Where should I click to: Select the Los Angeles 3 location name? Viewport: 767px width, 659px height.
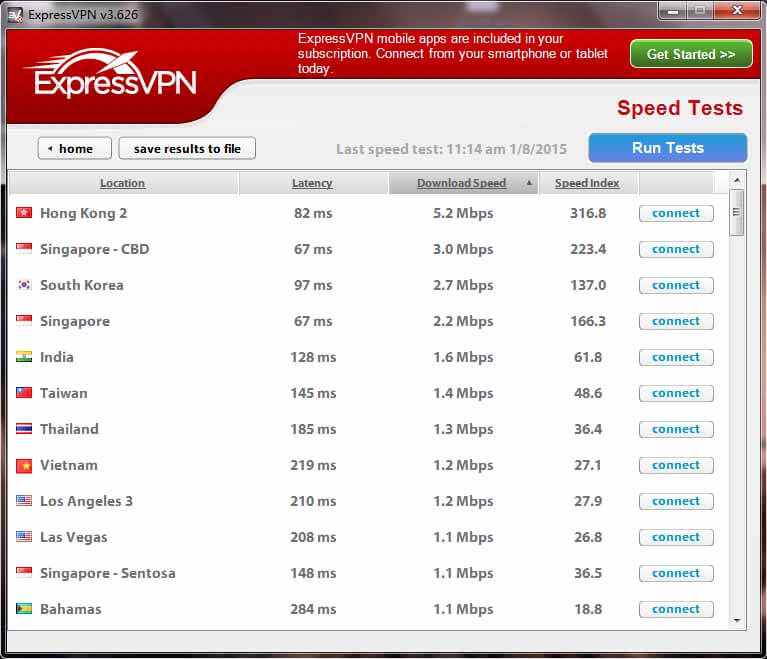[87, 501]
